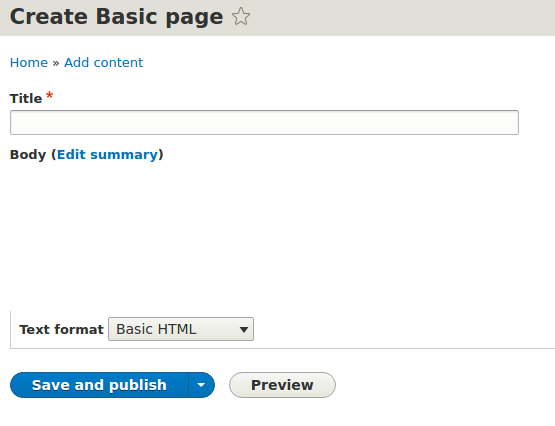Click the gray header bar beside the star
The width and height of the screenshot is (555, 426).
(400, 17)
